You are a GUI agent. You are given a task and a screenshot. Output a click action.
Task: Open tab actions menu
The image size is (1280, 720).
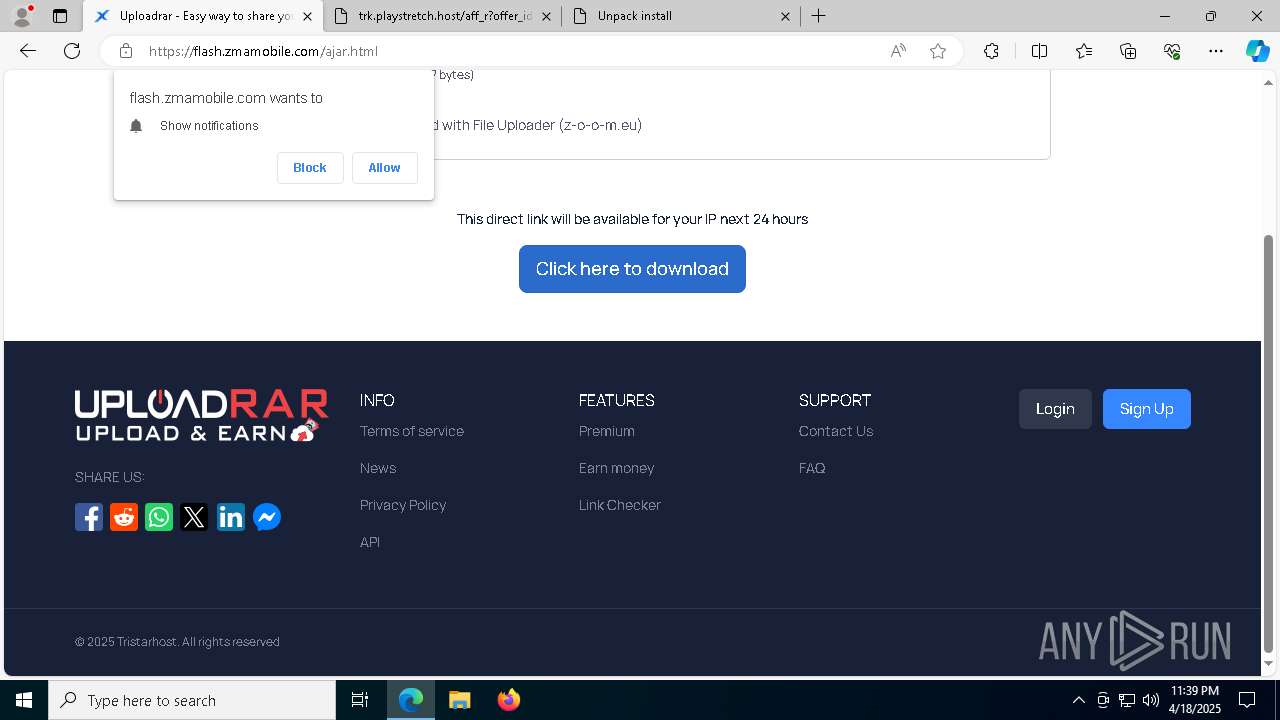tap(60, 16)
